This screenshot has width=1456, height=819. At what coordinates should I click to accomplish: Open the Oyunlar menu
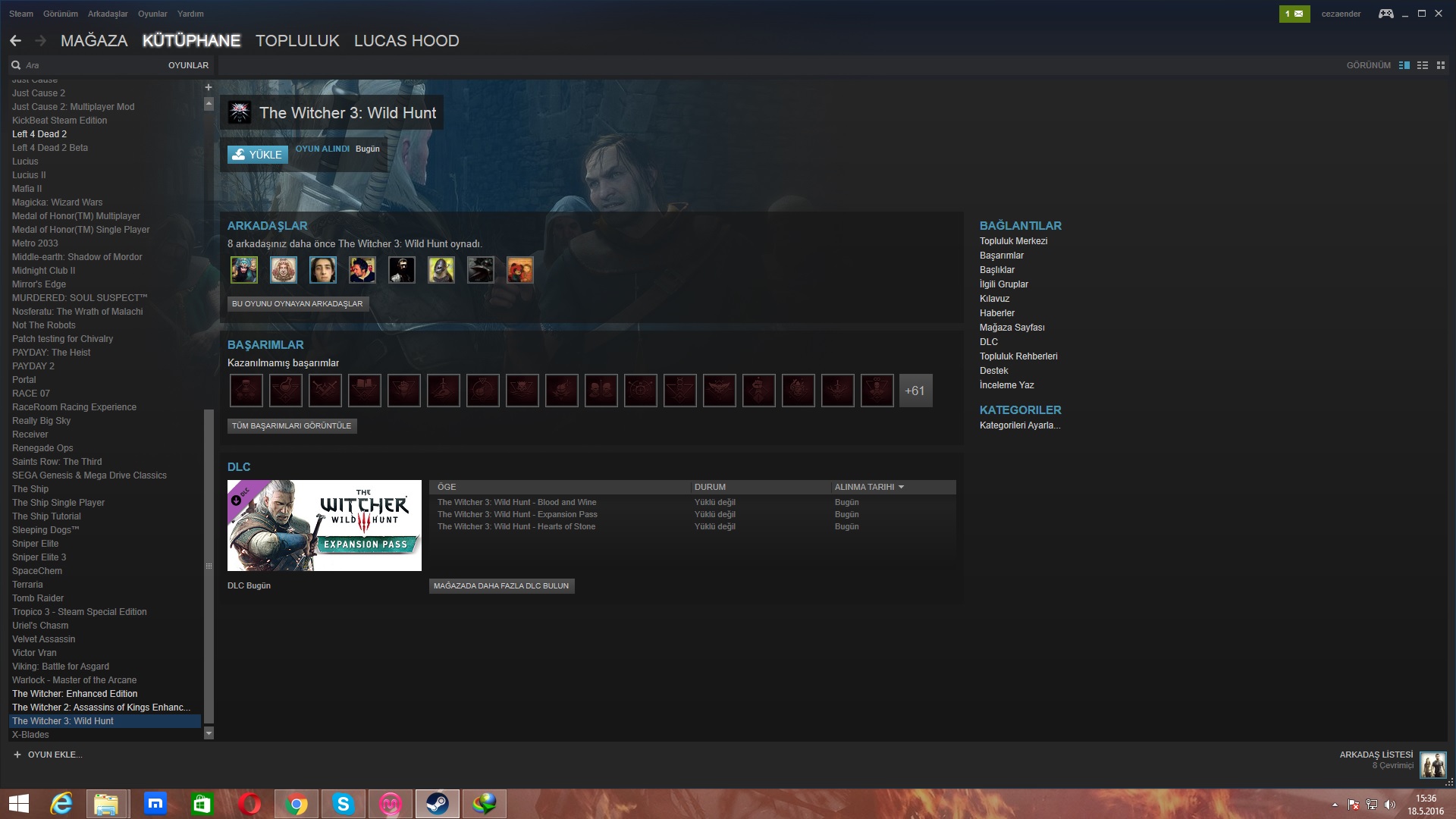click(x=152, y=14)
